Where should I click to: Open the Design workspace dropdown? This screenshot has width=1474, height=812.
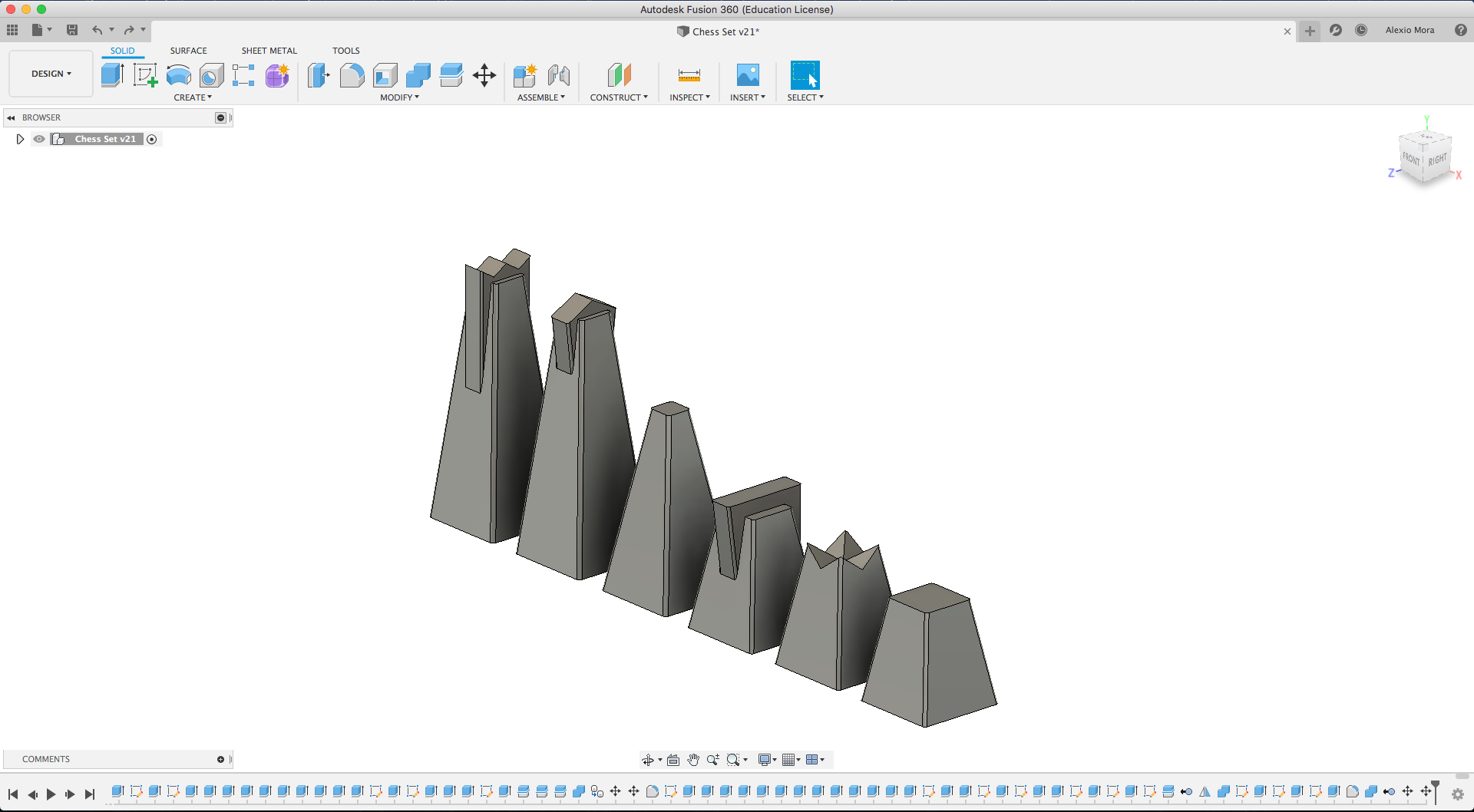(51, 74)
